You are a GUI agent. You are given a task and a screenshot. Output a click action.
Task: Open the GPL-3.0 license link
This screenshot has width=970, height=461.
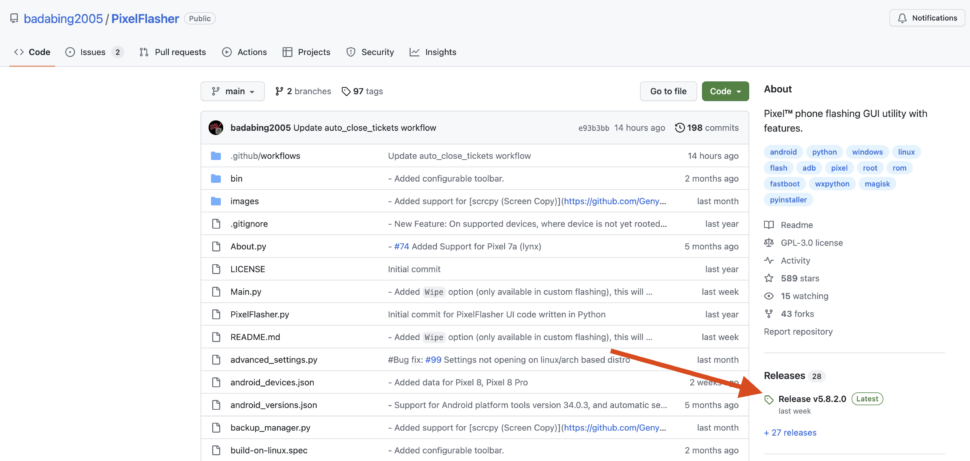(x=804, y=243)
